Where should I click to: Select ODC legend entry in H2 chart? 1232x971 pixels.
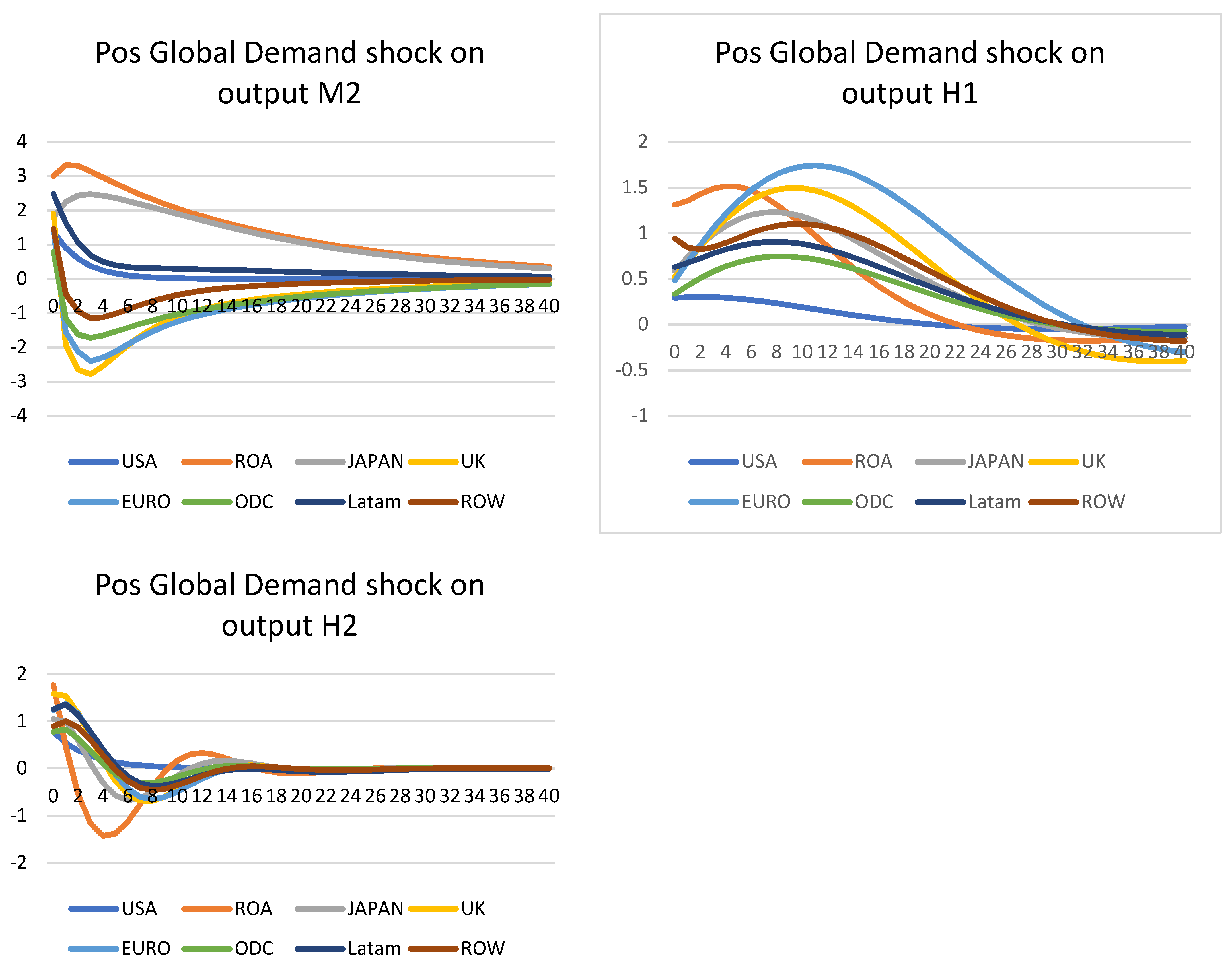[x=254, y=948]
